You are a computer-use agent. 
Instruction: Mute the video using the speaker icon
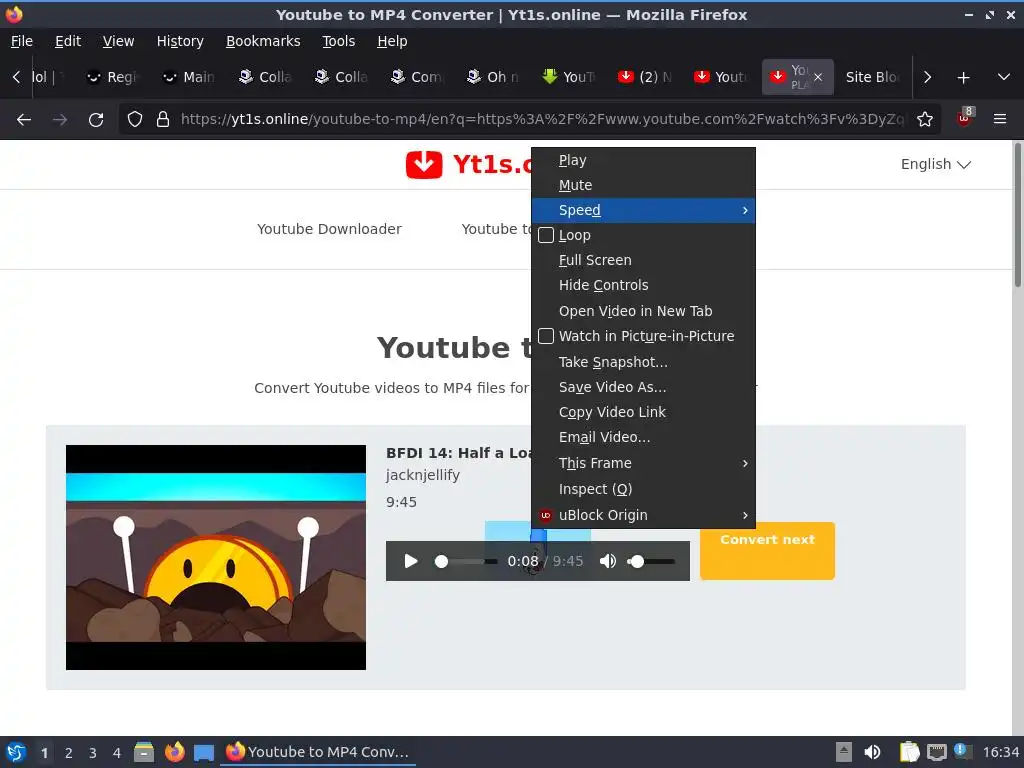pos(607,561)
